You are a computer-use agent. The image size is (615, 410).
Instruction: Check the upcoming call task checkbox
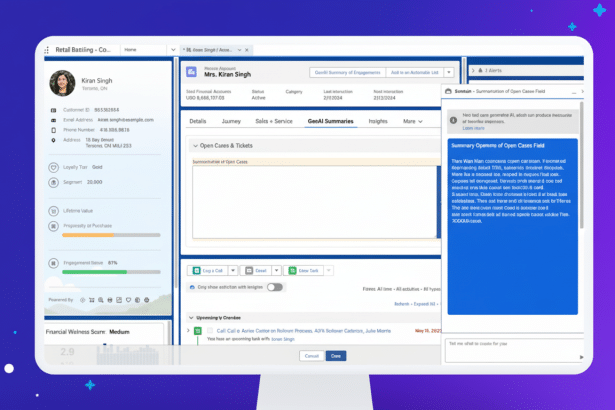point(210,331)
